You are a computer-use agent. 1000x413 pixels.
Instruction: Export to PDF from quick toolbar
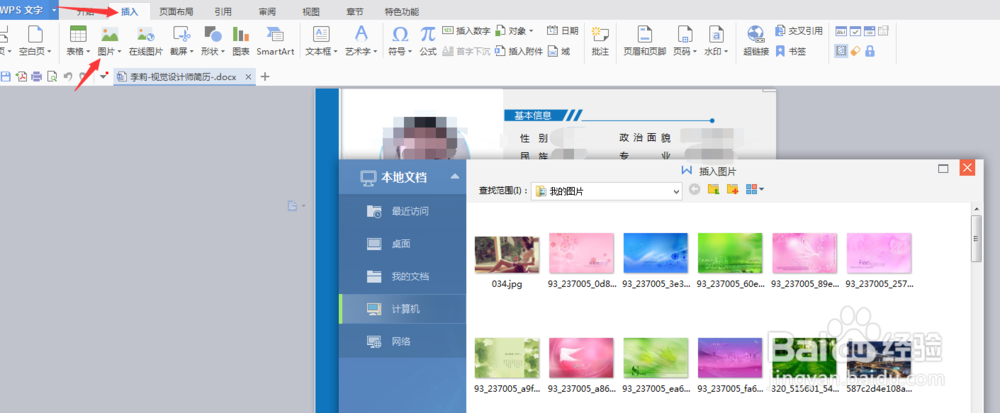(x=21, y=76)
